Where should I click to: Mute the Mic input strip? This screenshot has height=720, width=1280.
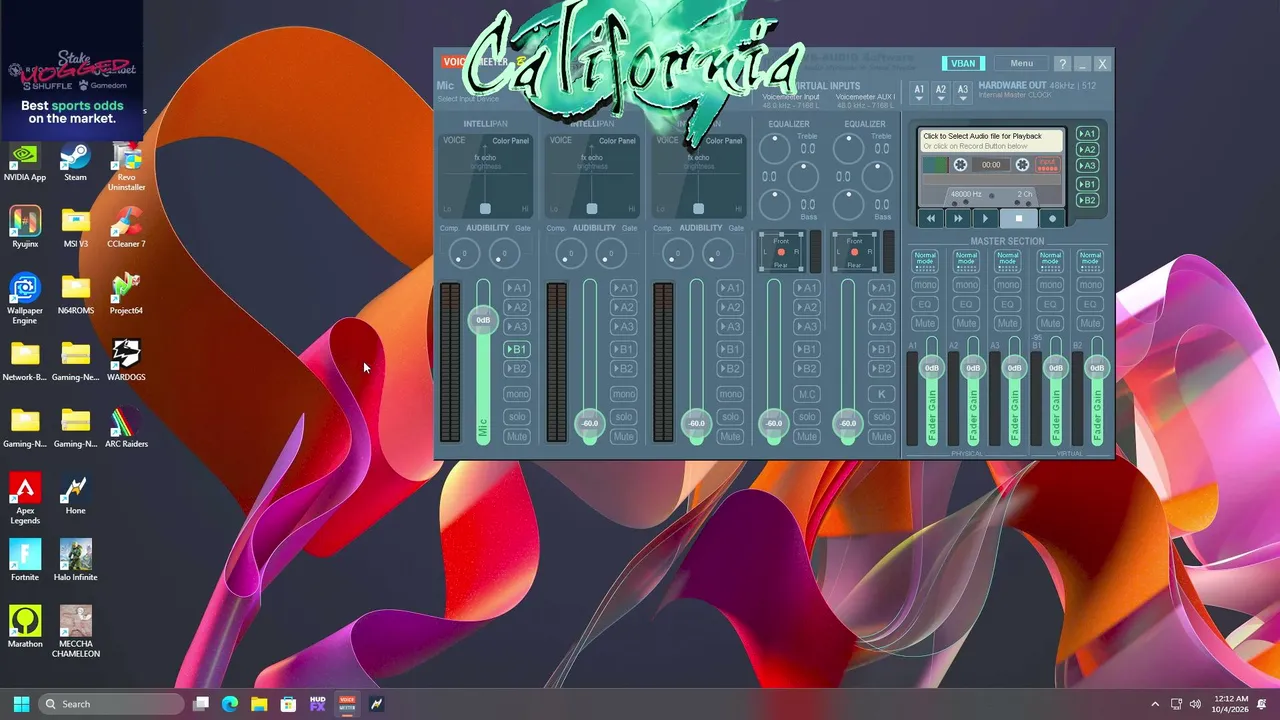[x=516, y=436]
